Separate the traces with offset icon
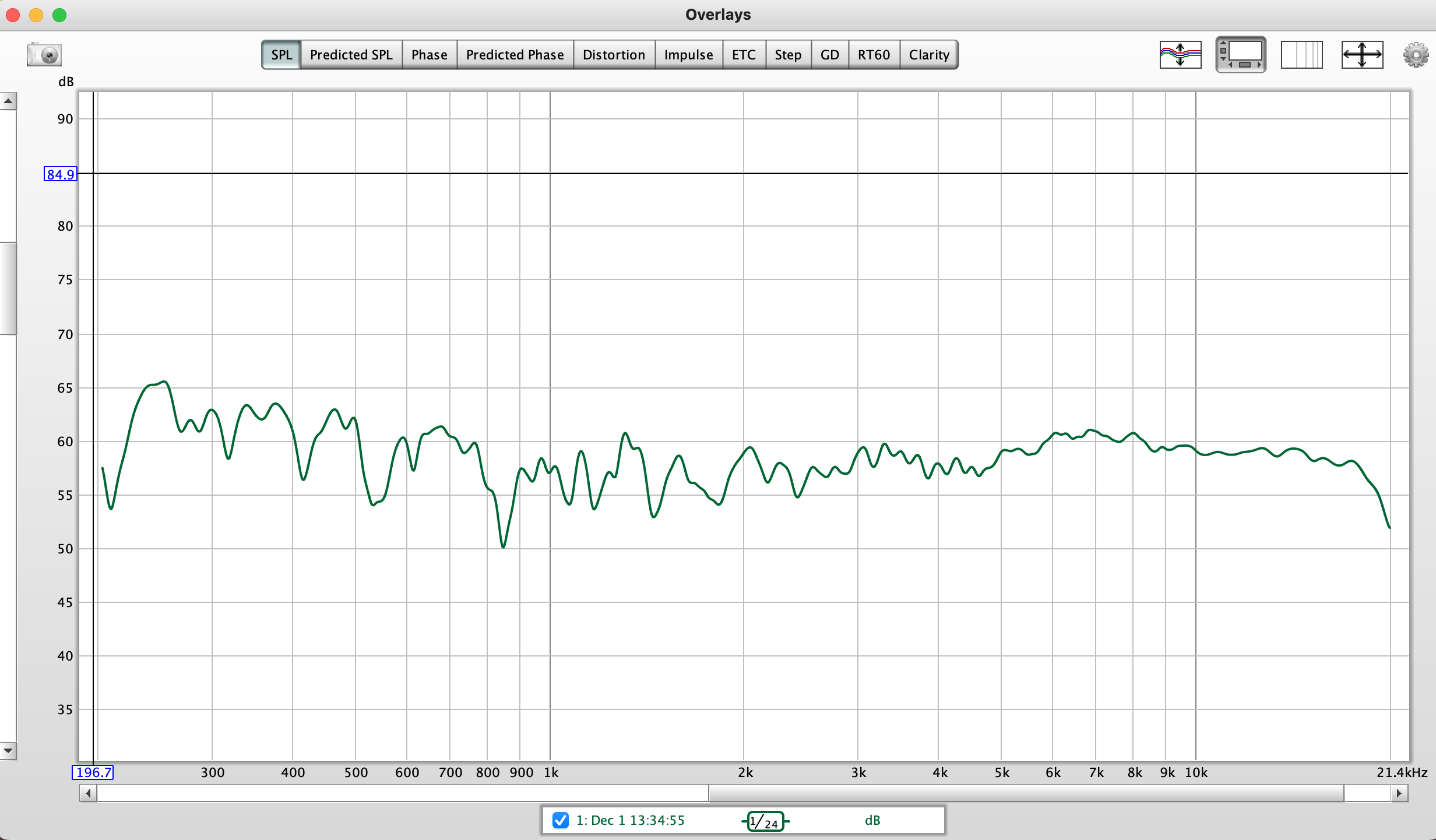The height and width of the screenshot is (840, 1436). coord(1180,55)
